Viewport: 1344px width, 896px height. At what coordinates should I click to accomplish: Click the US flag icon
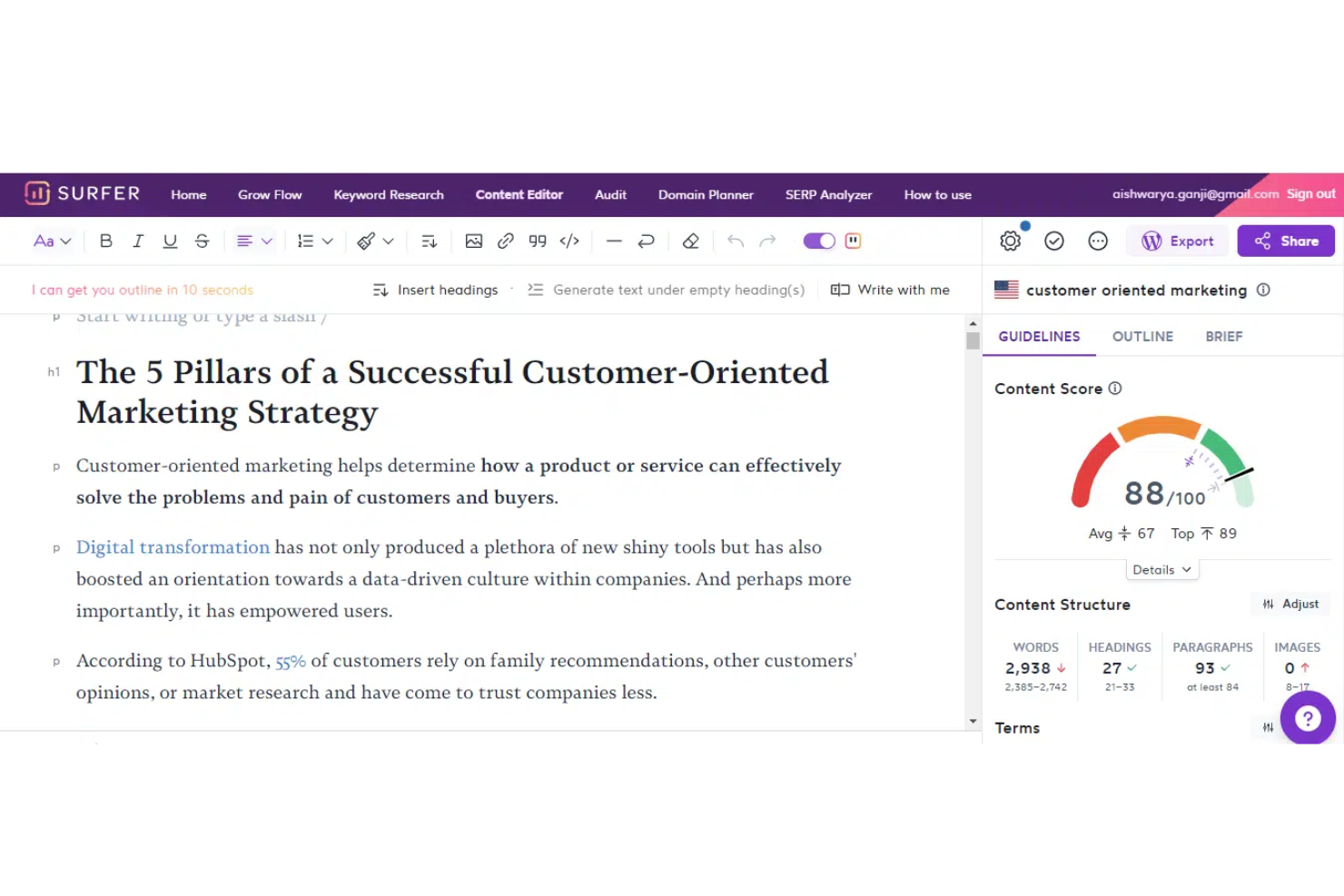[1006, 290]
